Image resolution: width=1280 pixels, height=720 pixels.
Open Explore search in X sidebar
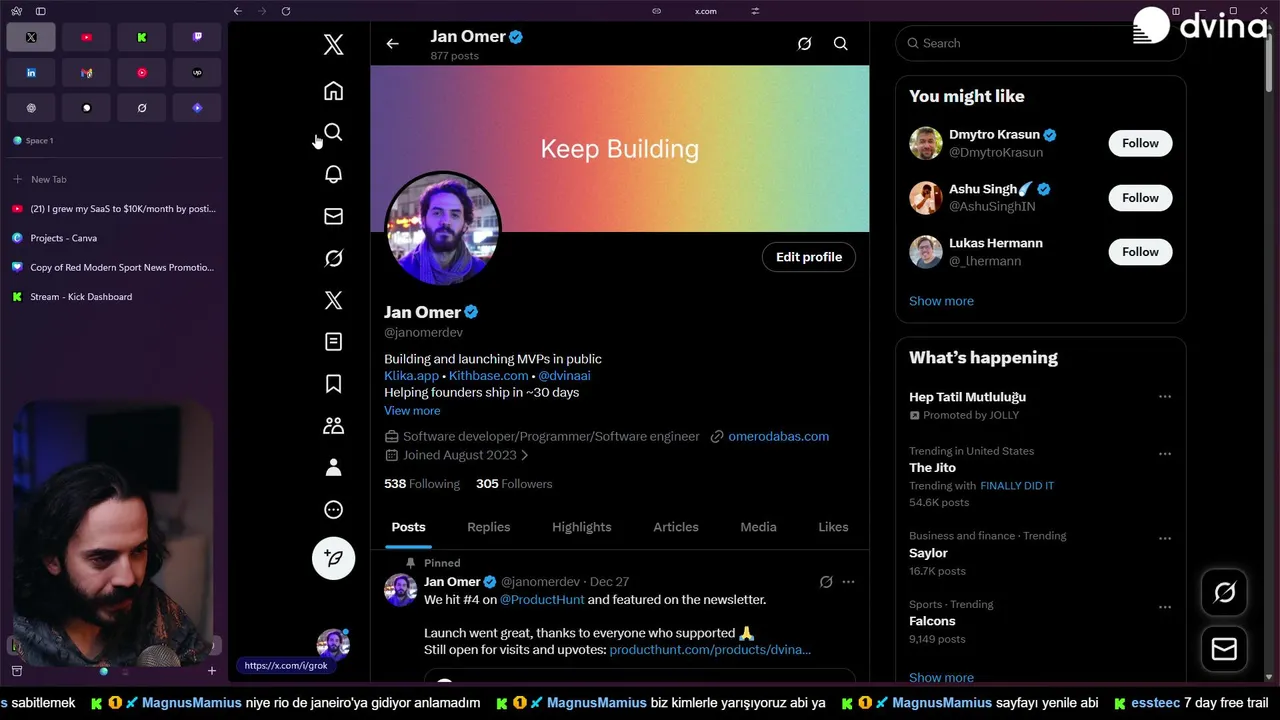[x=334, y=132]
